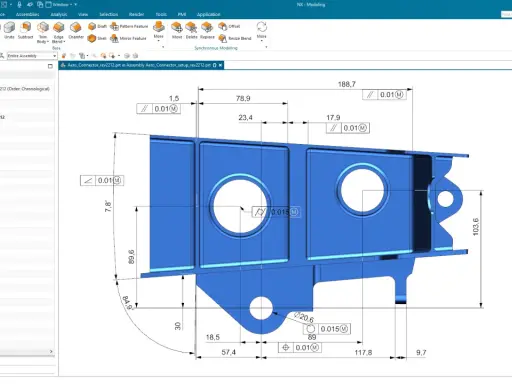512x384 pixels.
Task: Click the third selection bar icon with arrow
Action: point(83,56)
